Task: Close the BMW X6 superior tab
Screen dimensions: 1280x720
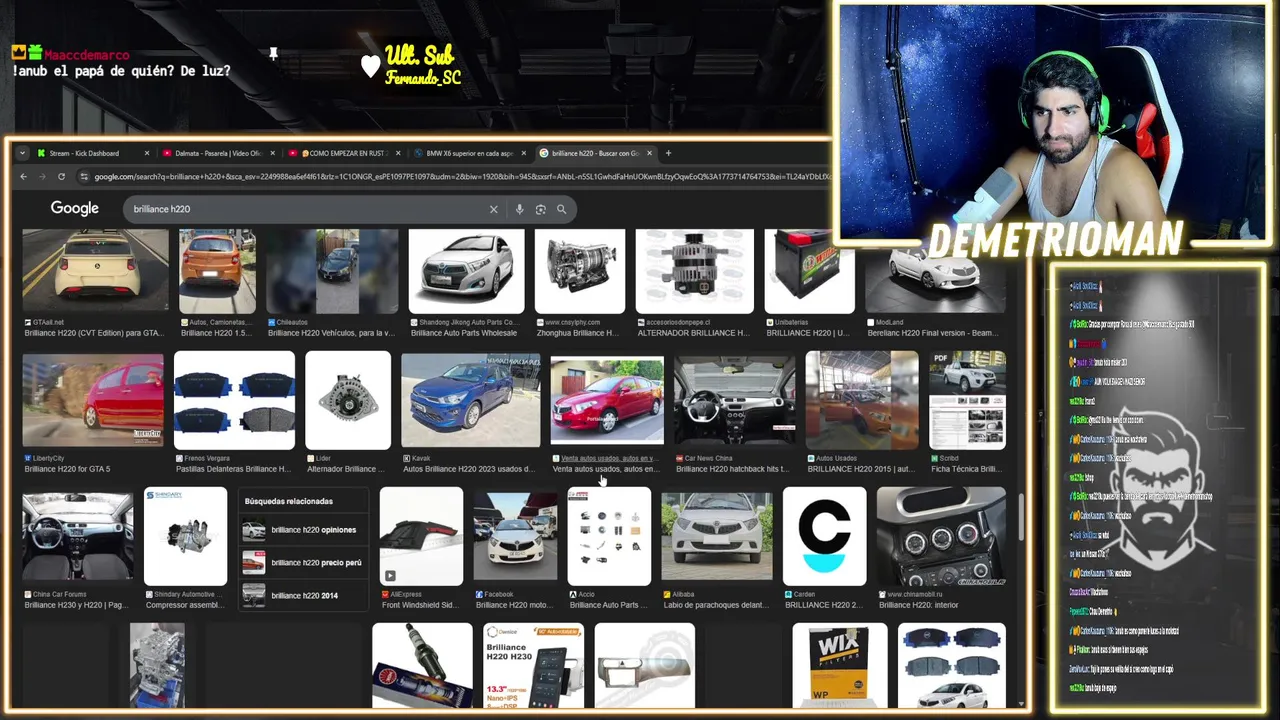Action: click(524, 153)
